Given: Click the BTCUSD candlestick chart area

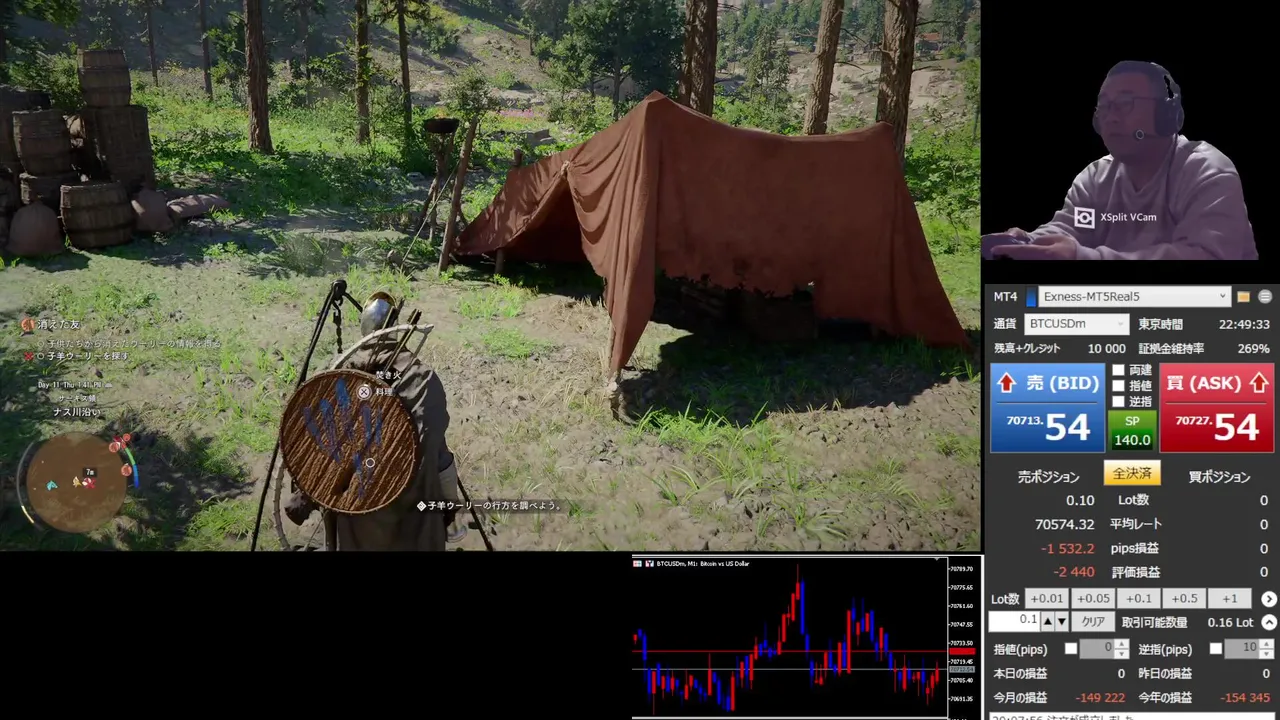Looking at the screenshot, I should (x=790, y=640).
